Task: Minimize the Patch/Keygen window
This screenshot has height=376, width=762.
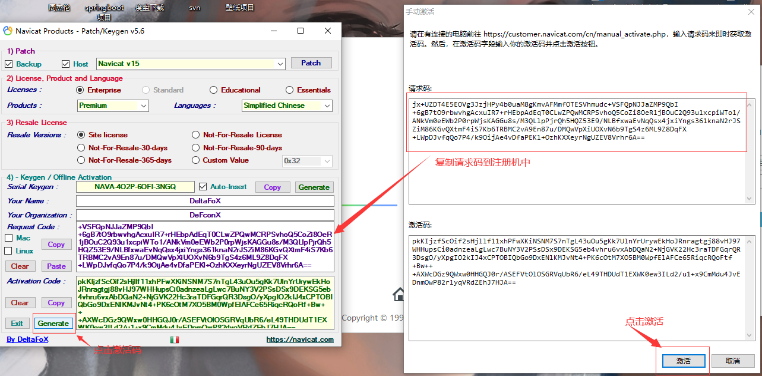Action: [274, 31]
